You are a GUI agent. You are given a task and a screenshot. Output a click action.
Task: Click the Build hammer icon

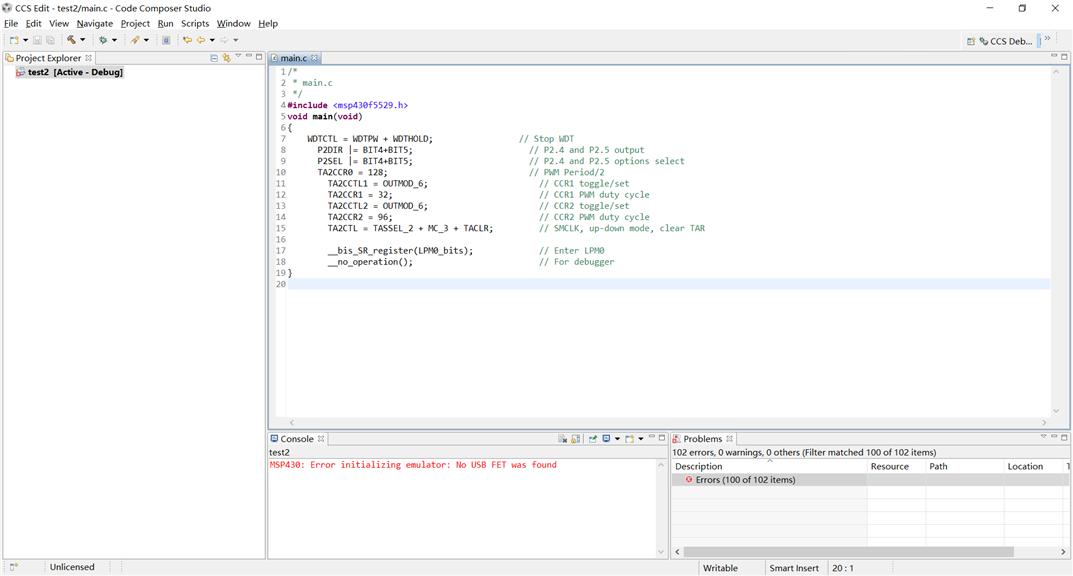pyautogui.click(x=71, y=40)
